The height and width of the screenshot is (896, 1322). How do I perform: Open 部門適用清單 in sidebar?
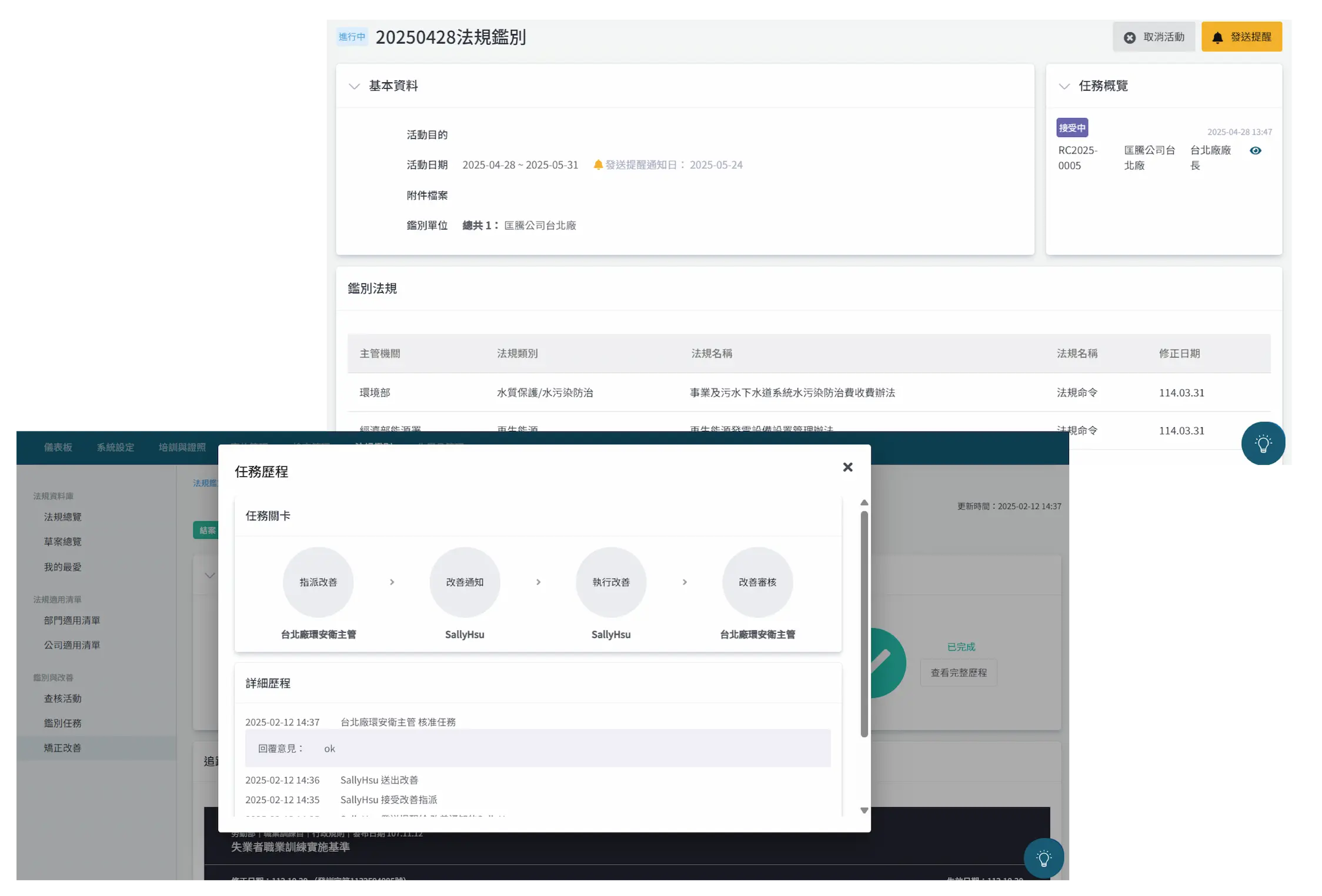[x=72, y=620]
